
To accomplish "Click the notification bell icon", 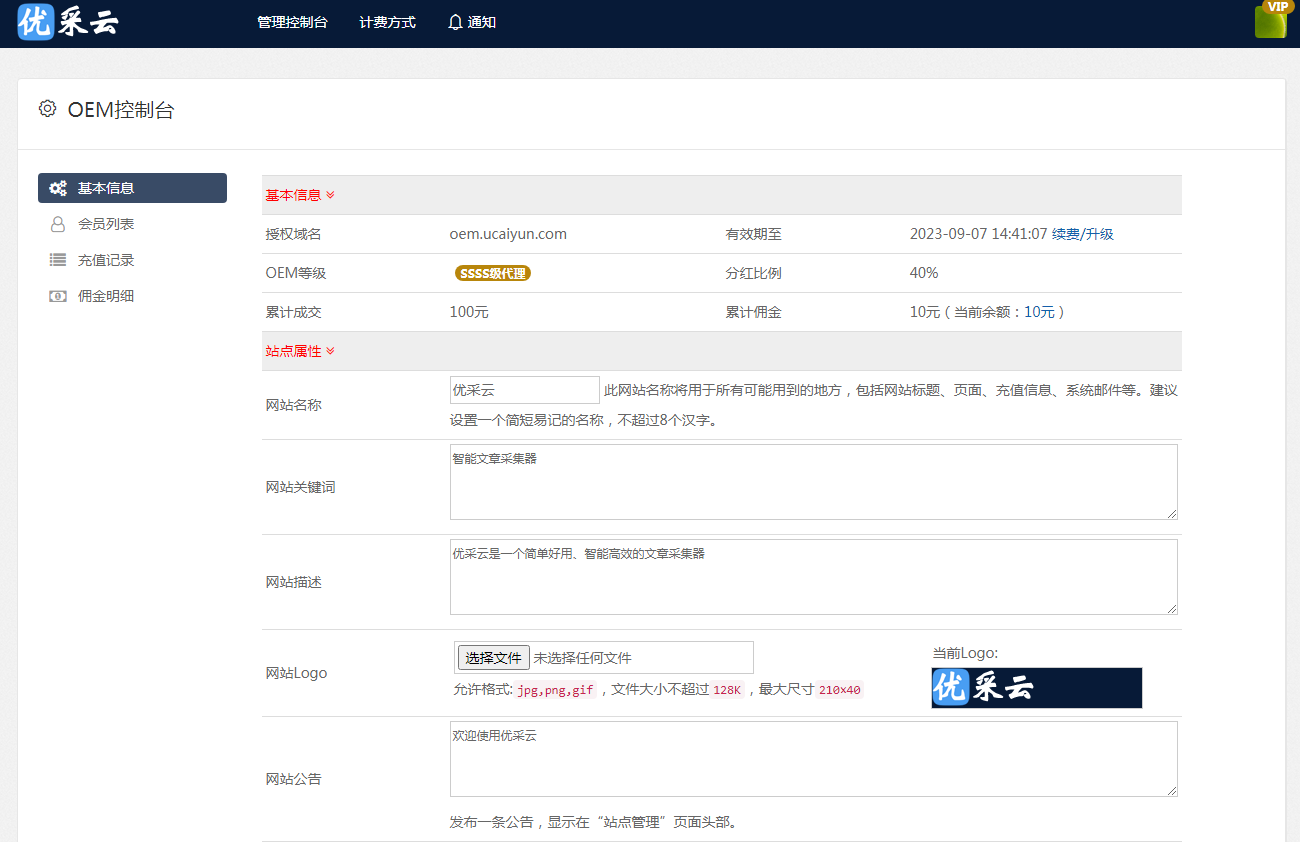I will point(455,22).
